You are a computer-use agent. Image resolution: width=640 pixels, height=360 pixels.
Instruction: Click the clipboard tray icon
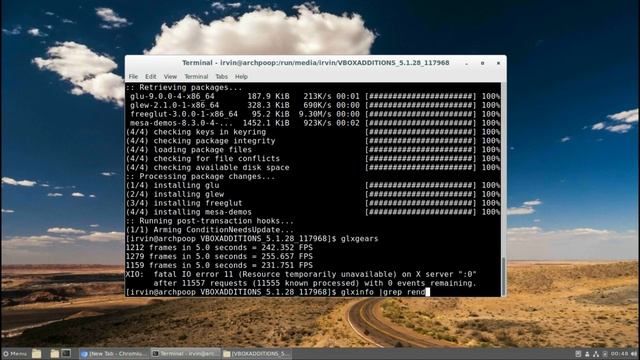tap(578, 353)
